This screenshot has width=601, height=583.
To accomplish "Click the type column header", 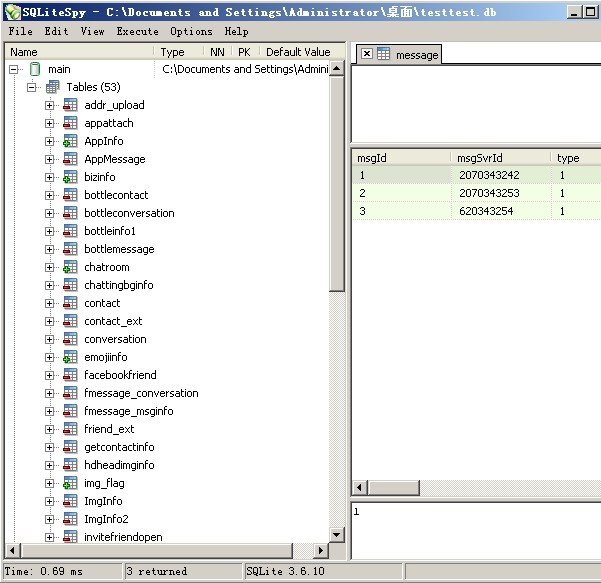I will pyautogui.click(x=576, y=158).
